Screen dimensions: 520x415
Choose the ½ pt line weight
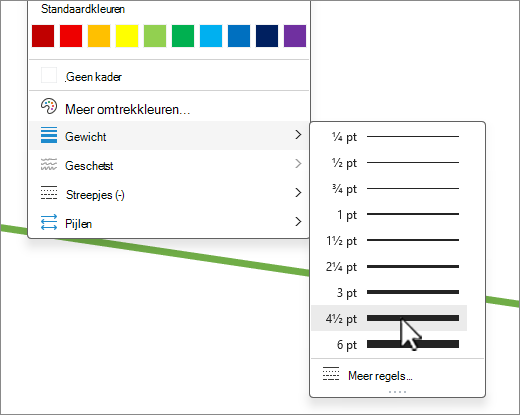(x=389, y=163)
